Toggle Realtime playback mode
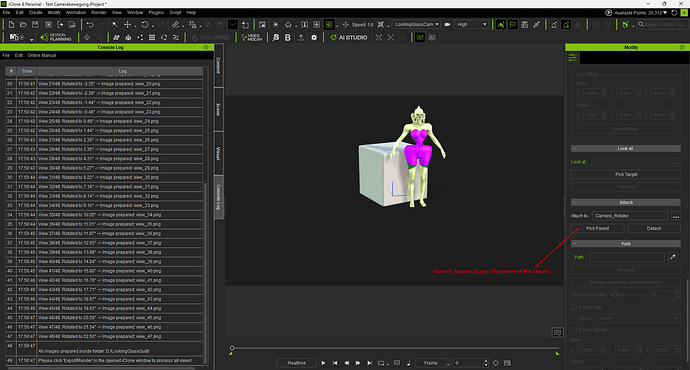 (297, 363)
